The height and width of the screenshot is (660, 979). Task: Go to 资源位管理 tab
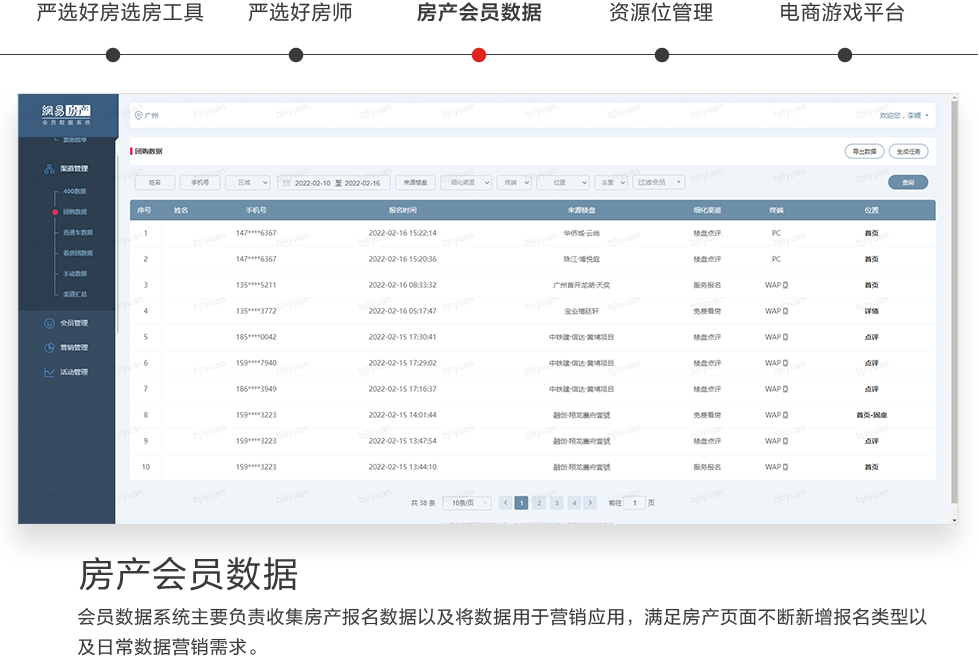661,12
